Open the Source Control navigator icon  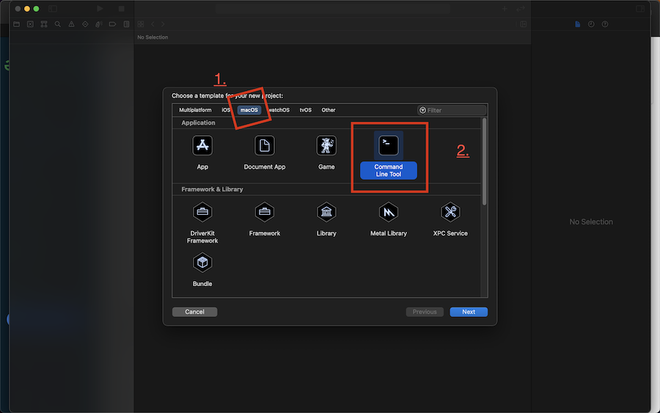(30, 24)
